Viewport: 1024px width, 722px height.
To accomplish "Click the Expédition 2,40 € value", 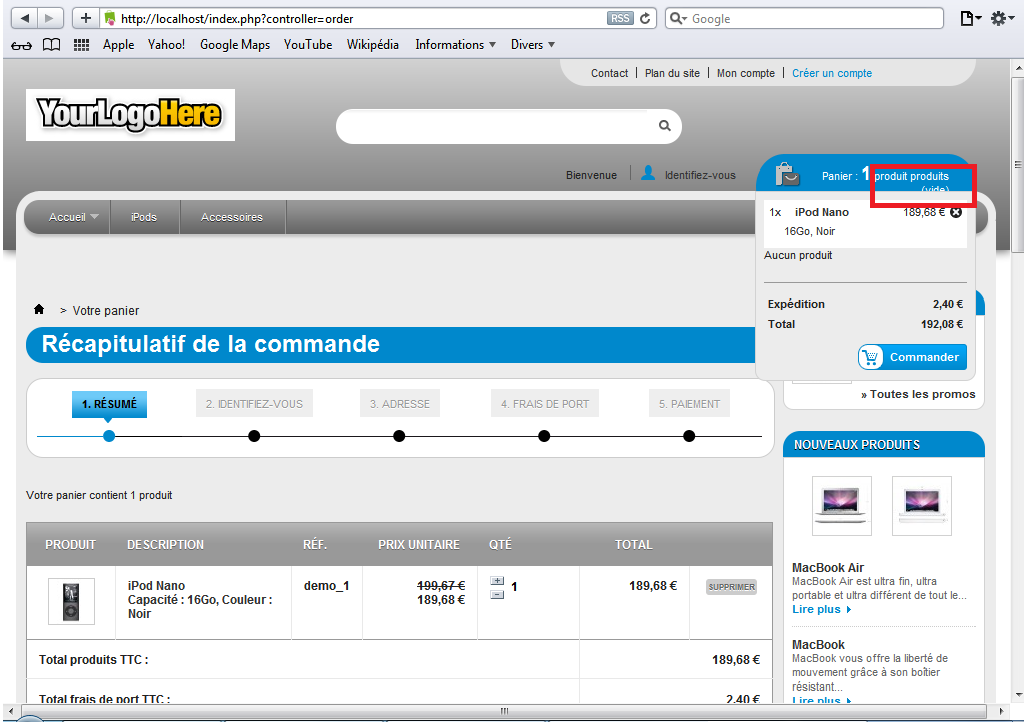I will click(948, 304).
